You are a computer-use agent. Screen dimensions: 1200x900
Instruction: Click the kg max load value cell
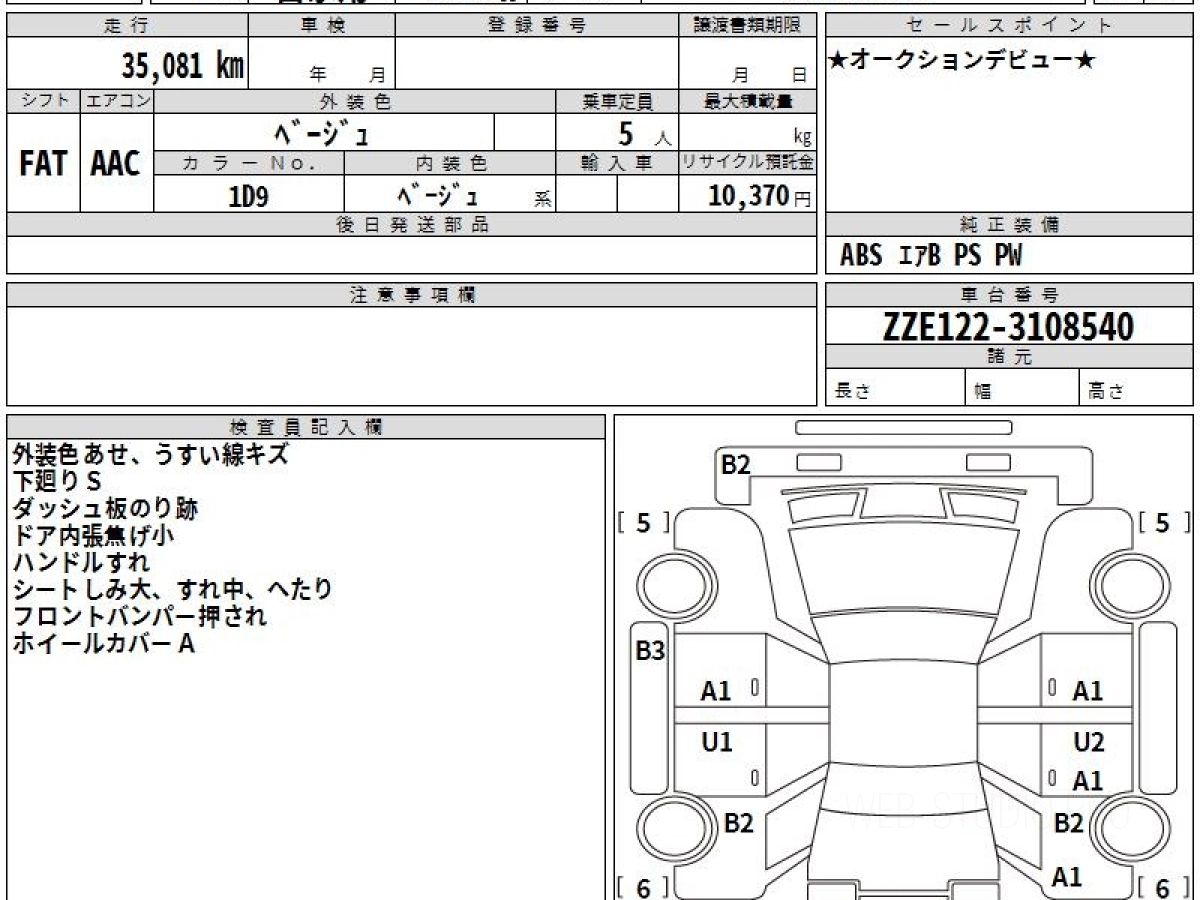[x=747, y=132]
